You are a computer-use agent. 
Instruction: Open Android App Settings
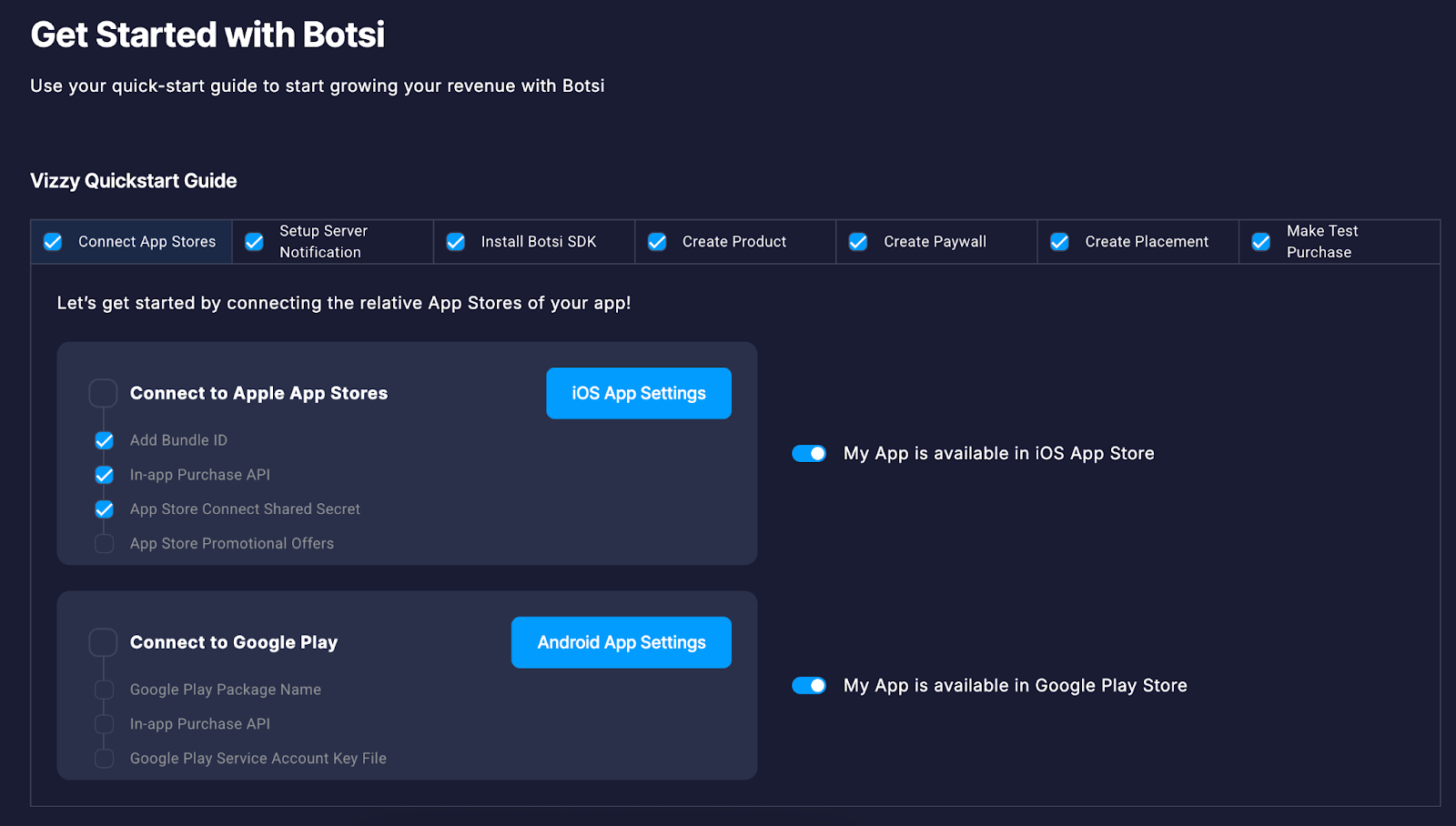click(621, 642)
